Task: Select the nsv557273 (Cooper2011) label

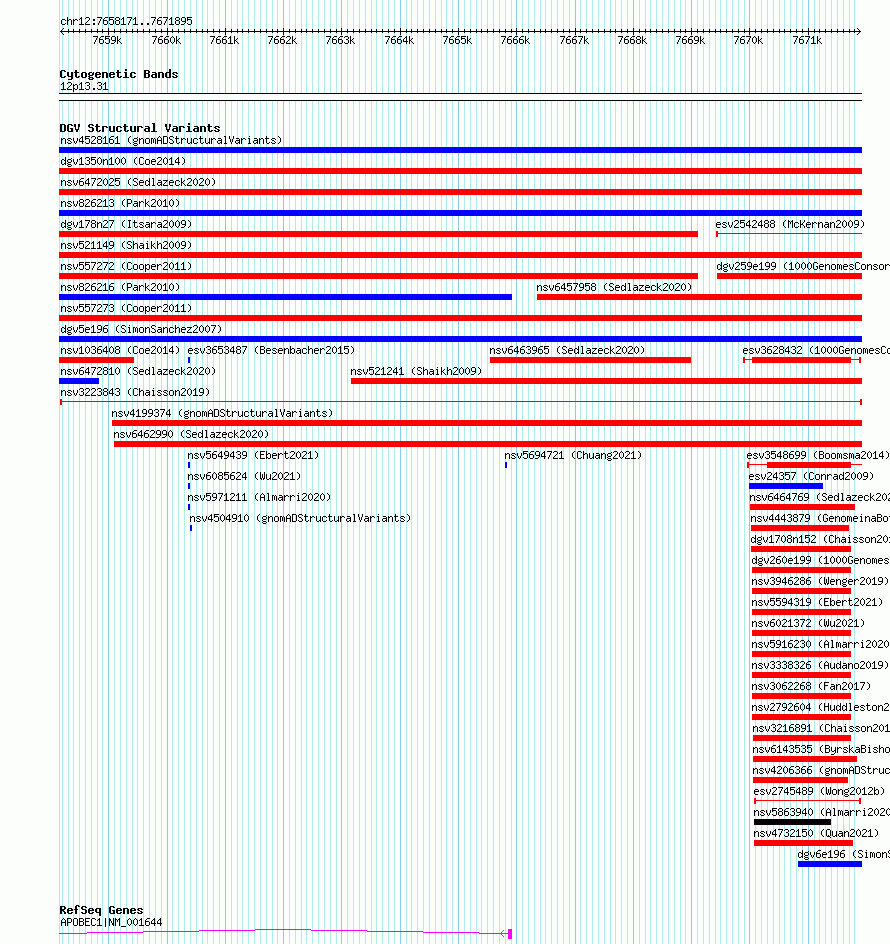Action: (x=126, y=309)
